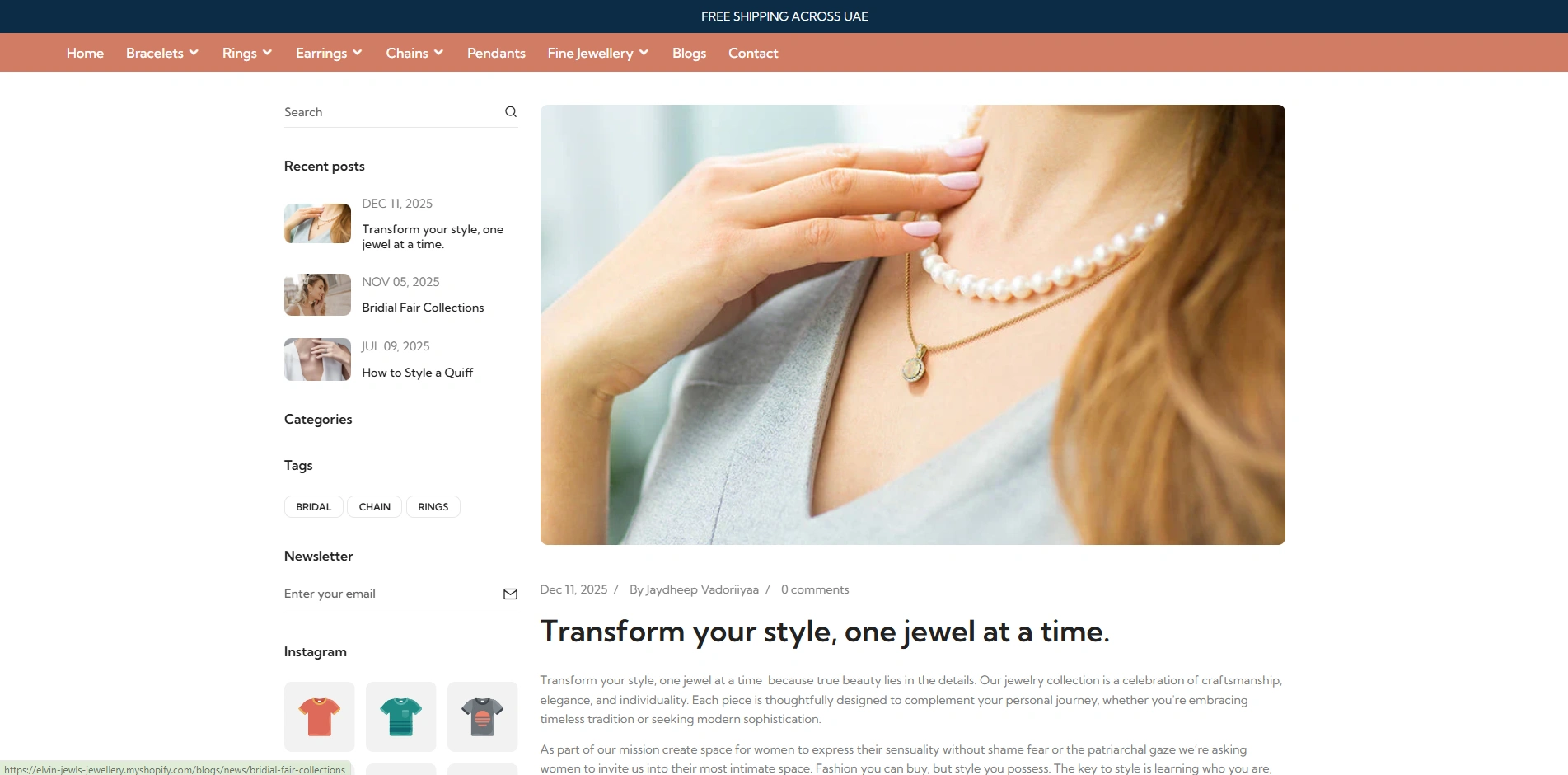Screen dimensions: 1568x775
Task: Open the red t-shirt Instagram image
Action: 320,716
